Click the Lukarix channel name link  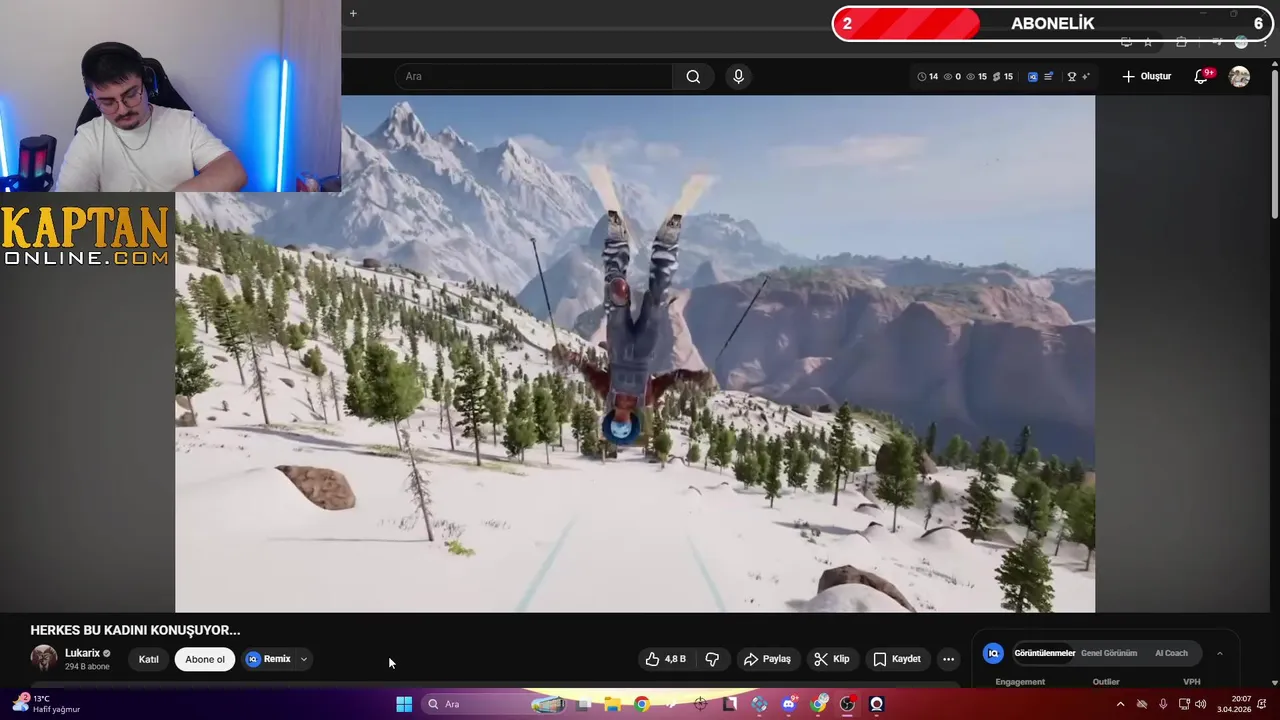[83, 653]
